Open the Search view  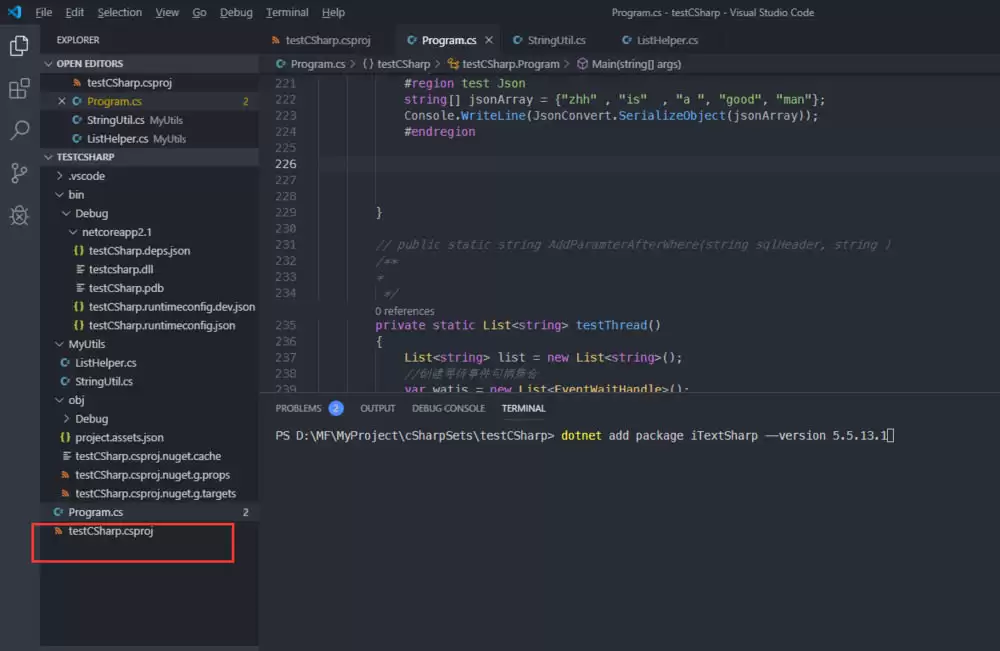[x=18, y=131]
